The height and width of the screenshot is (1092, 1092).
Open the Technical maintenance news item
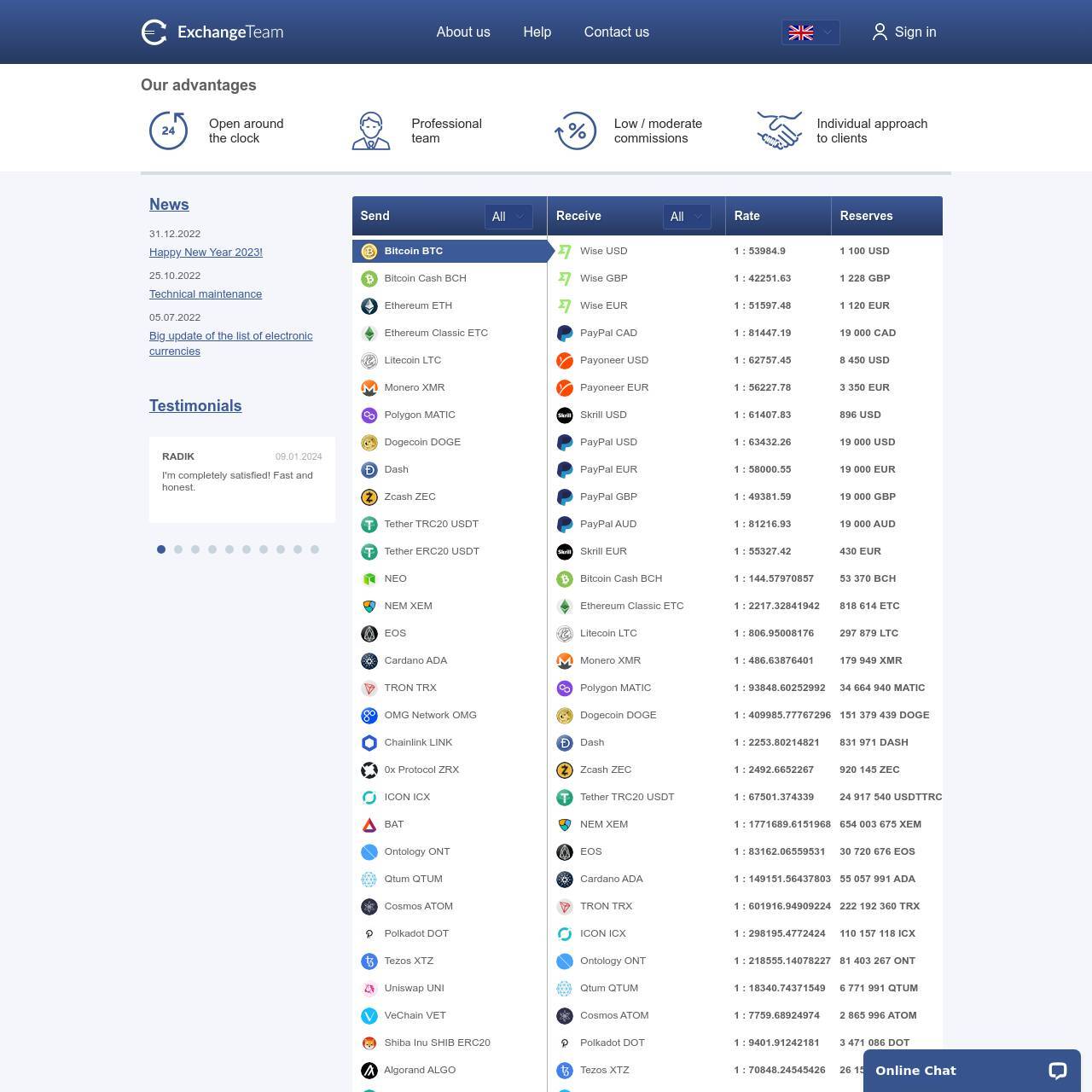click(x=206, y=294)
